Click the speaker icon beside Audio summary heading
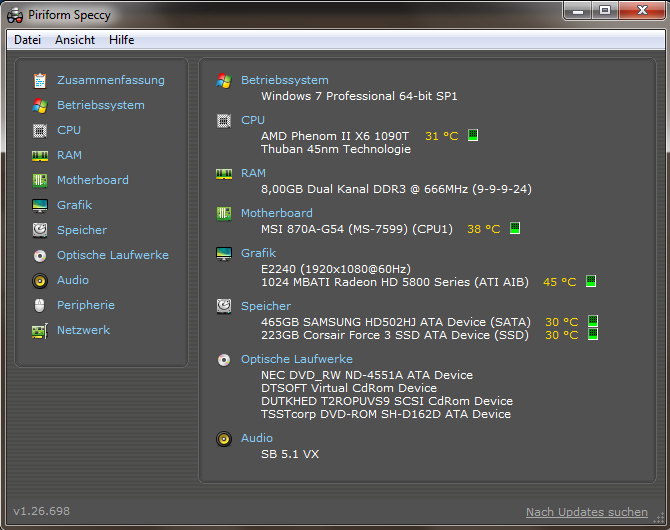 point(224,439)
